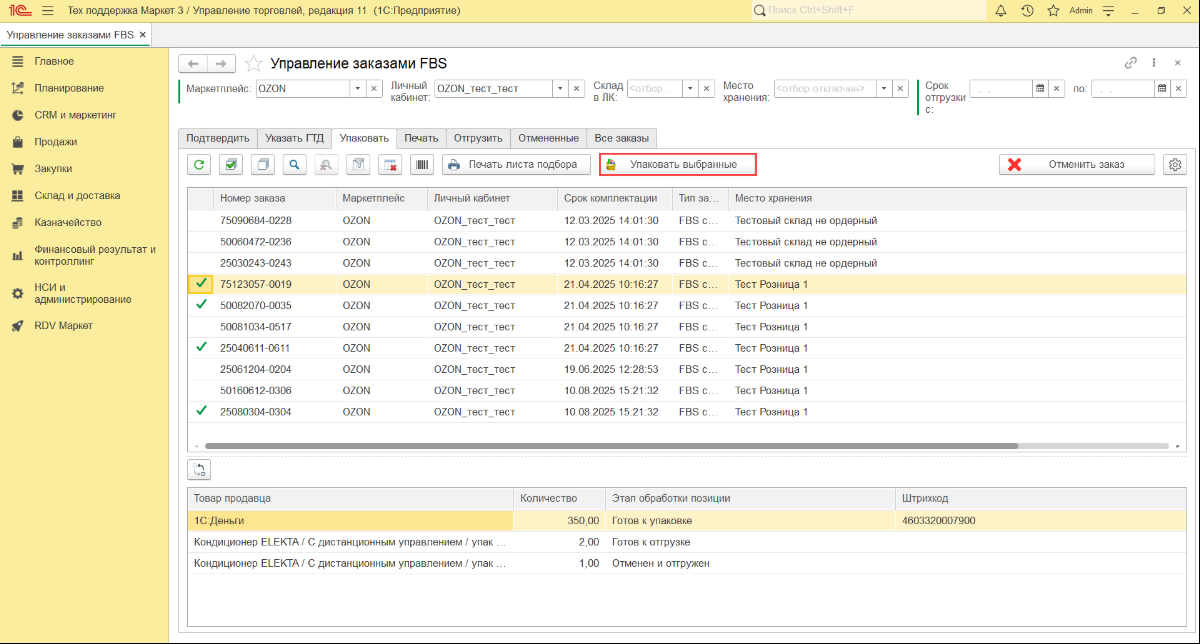Uncheck order 25040611-0611

201,348
